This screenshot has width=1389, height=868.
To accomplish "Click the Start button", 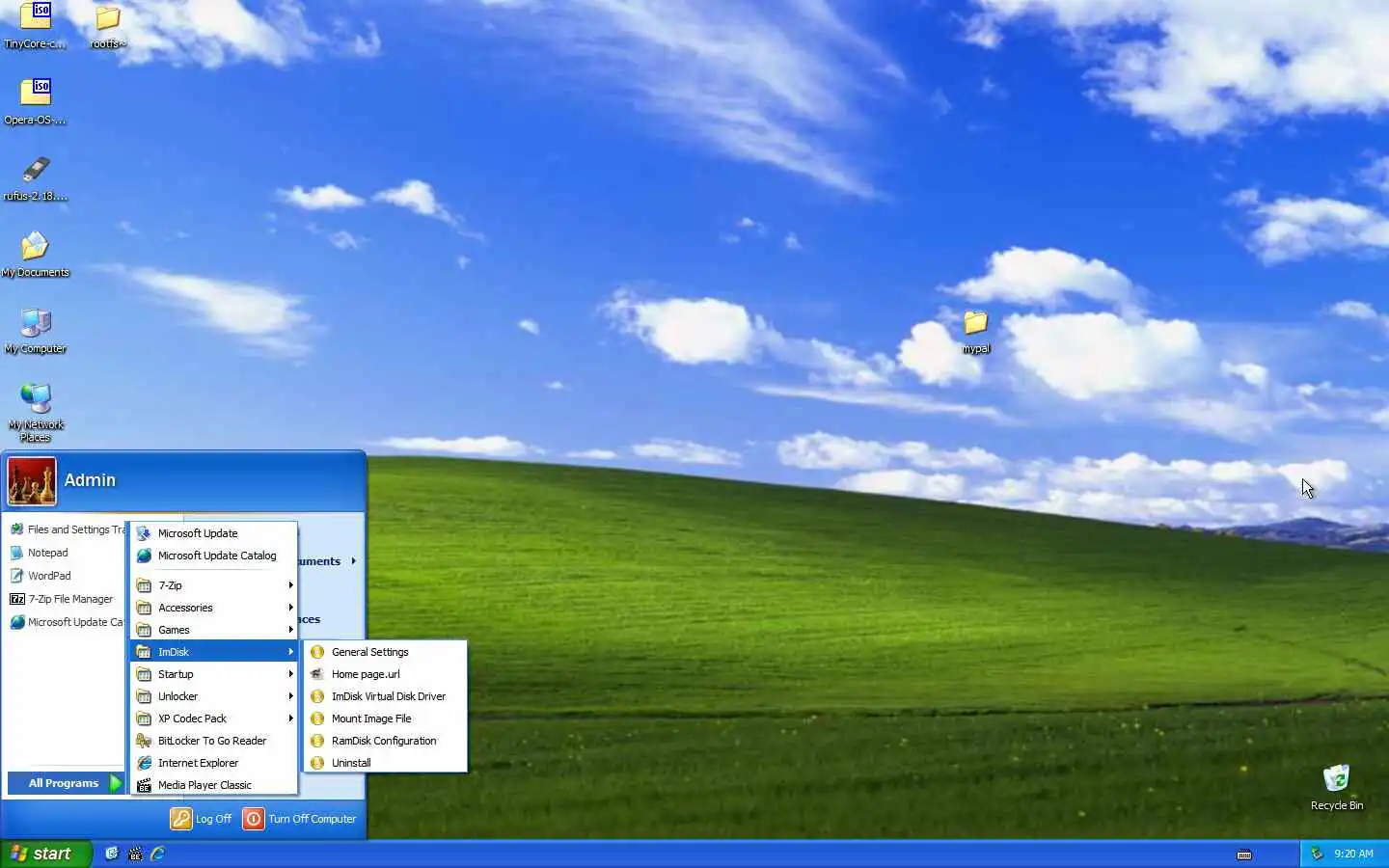I will click(x=46, y=854).
